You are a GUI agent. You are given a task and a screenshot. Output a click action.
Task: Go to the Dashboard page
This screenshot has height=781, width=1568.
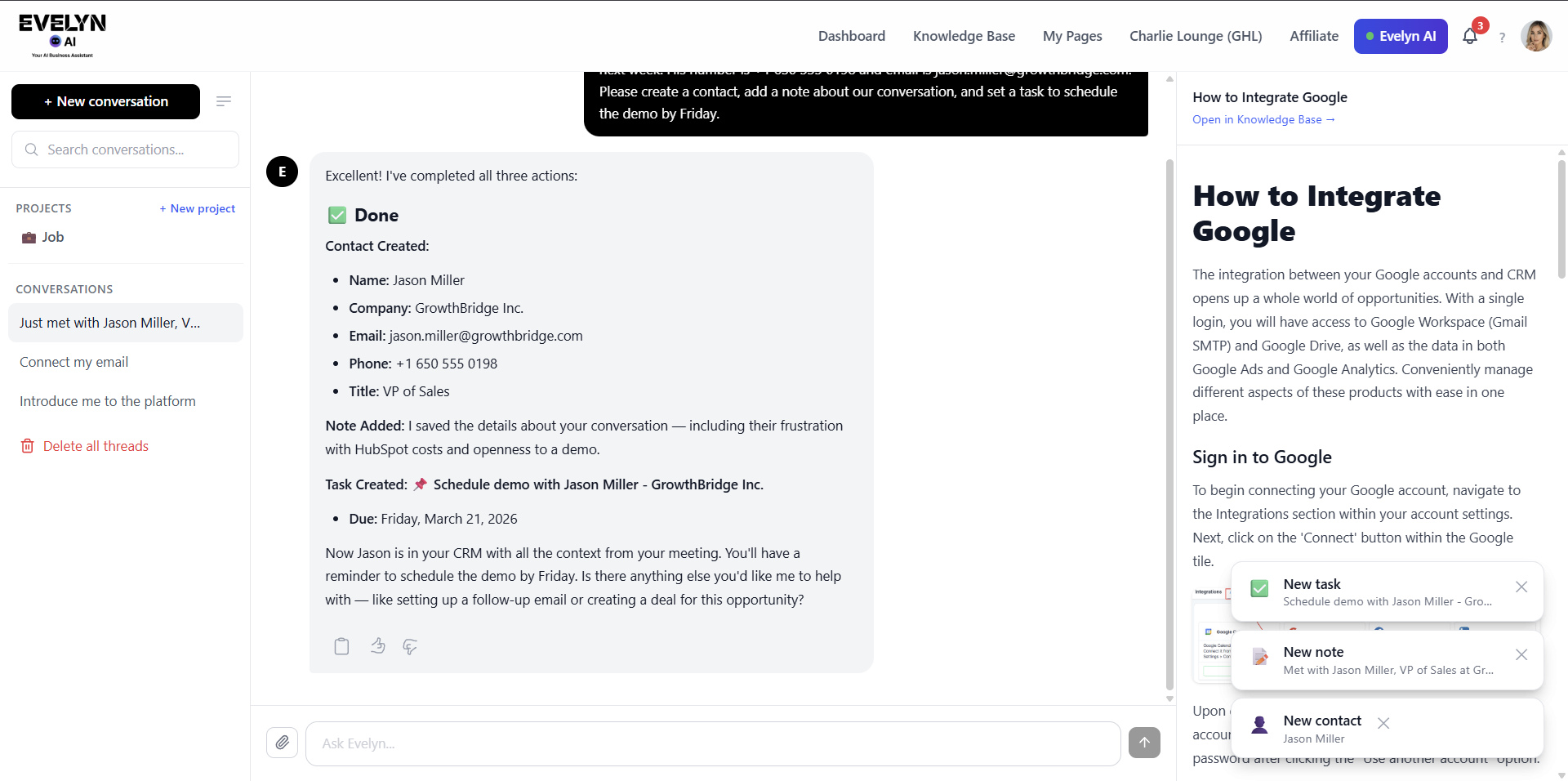(x=851, y=36)
